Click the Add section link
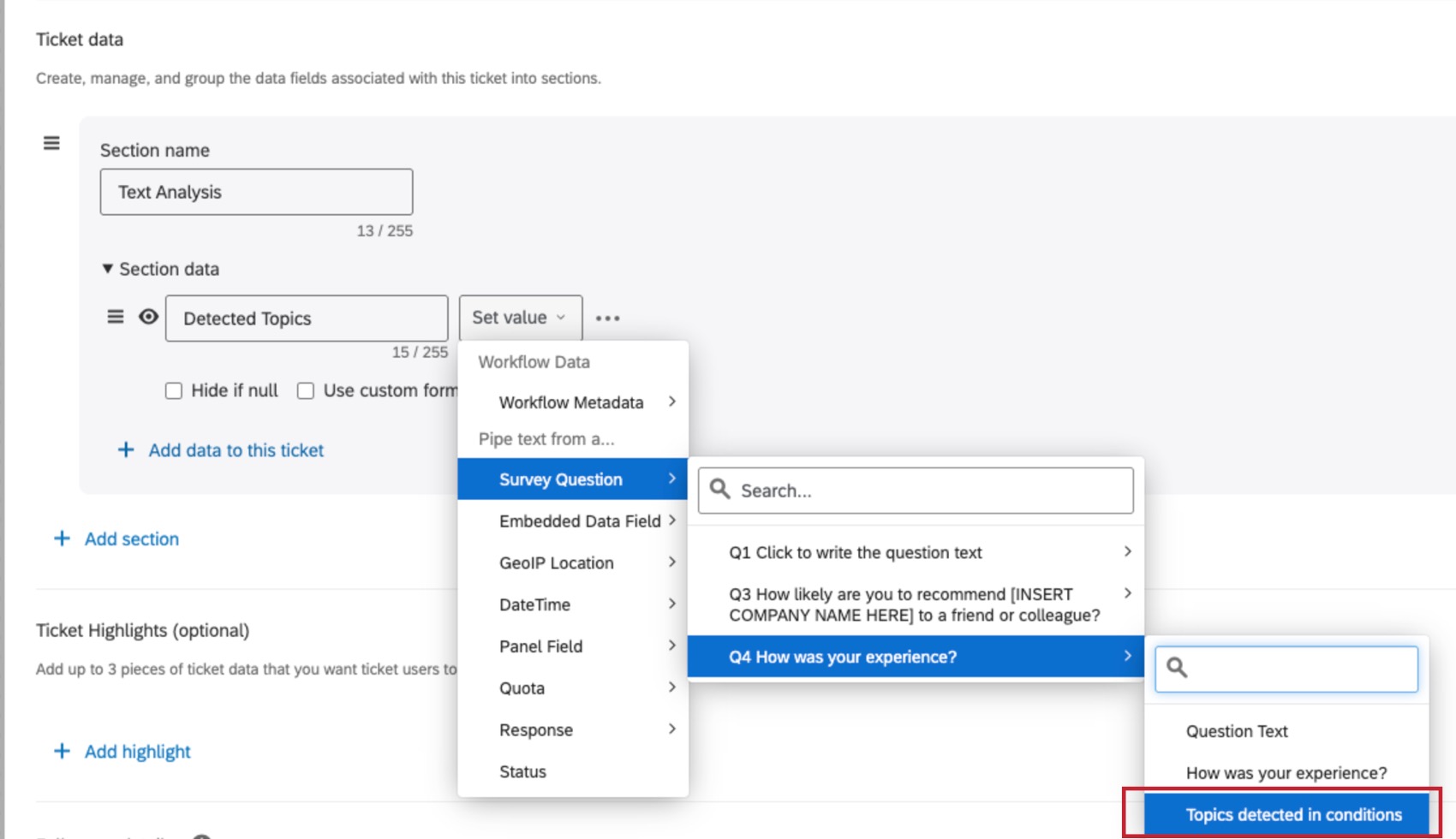Screen dimensions: 1456x839 click(132, 539)
